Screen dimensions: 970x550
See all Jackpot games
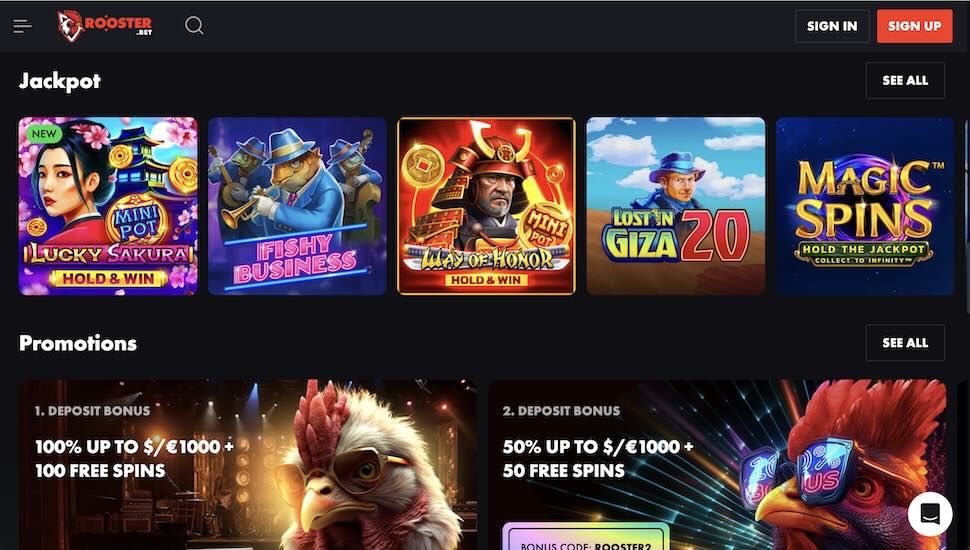point(905,80)
